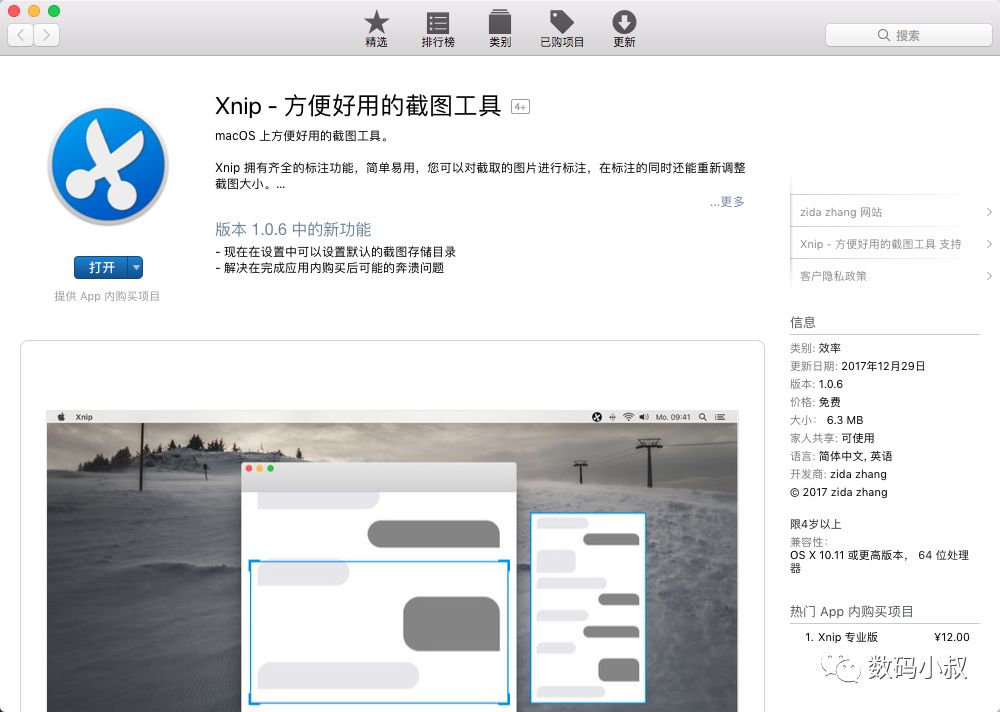Click 提供 App 内购买项目 label
Viewport: 1000px width, 712px height.
point(107,296)
